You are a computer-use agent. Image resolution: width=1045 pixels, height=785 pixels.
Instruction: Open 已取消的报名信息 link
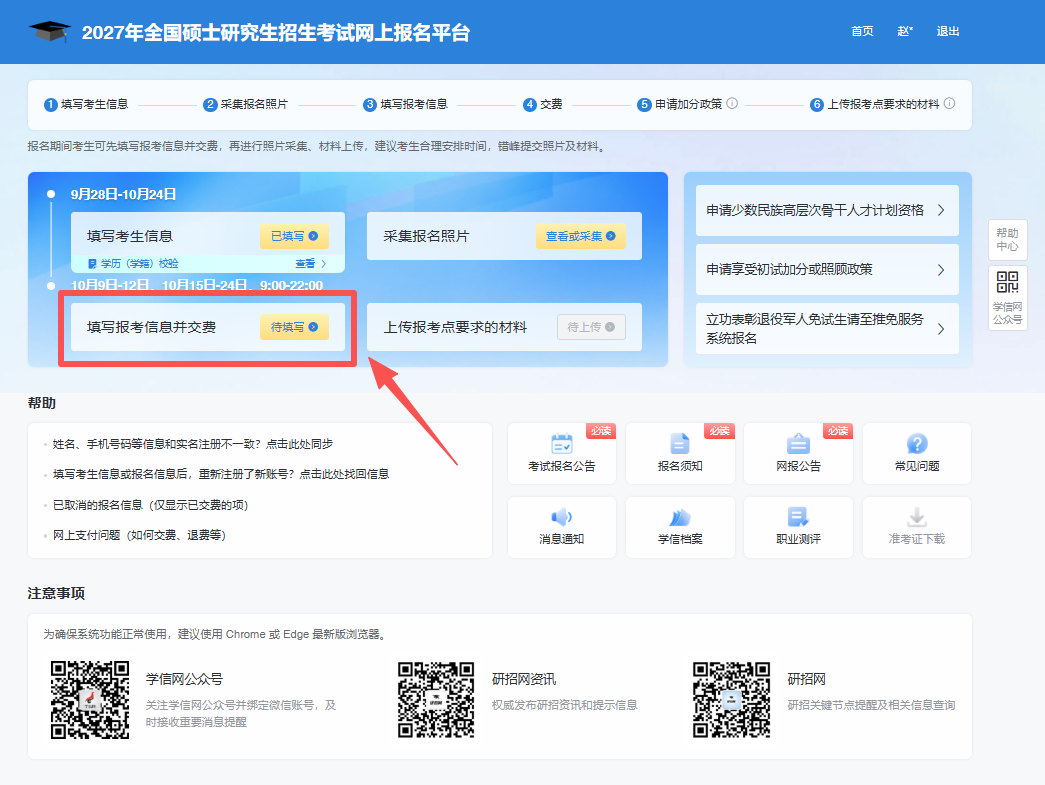[x=150, y=505]
